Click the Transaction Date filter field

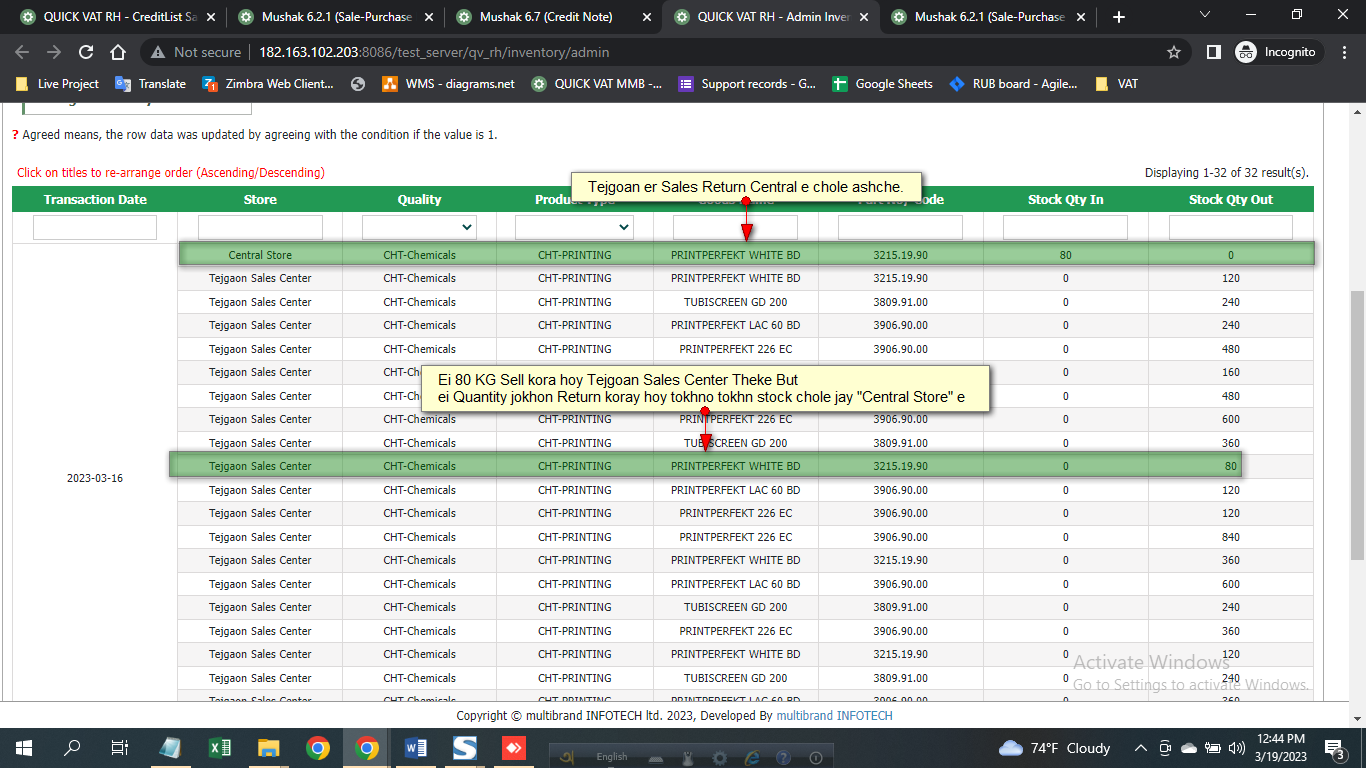95,228
